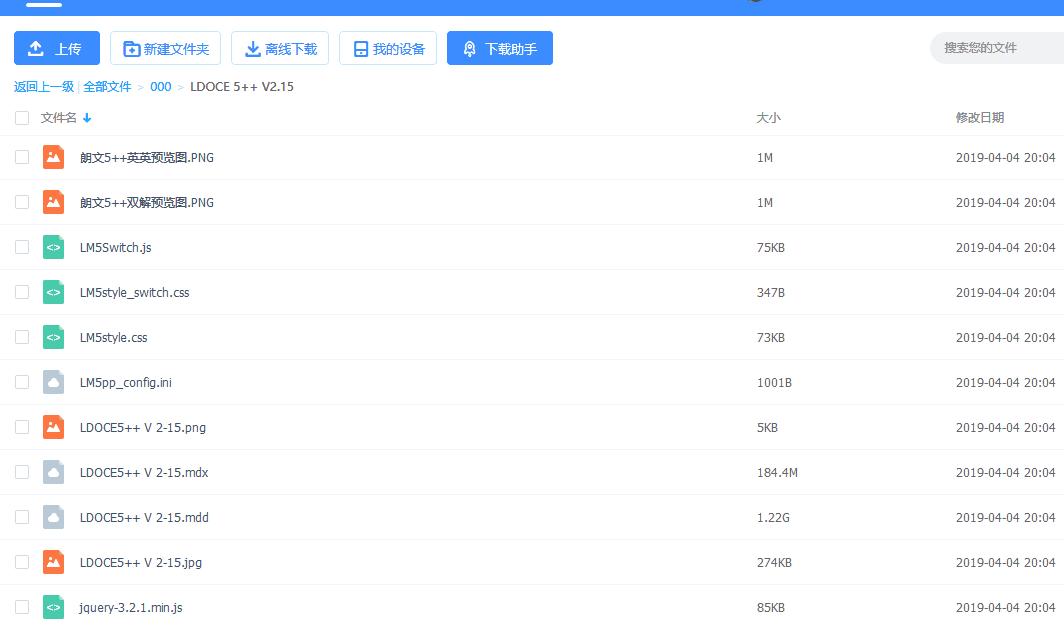Create new folder with 新建文件夹
1064x627 pixels.
(166, 48)
